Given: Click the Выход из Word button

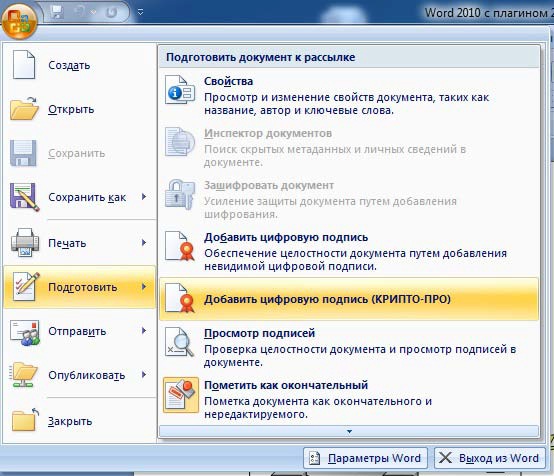Looking at the screenshot, I should click(489, 458).
